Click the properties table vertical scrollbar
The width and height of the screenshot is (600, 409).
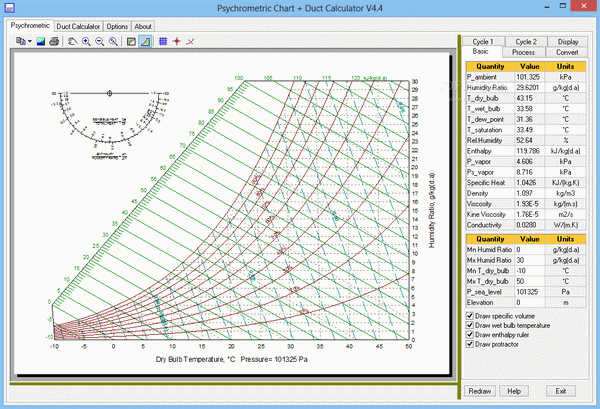(588, 150)
